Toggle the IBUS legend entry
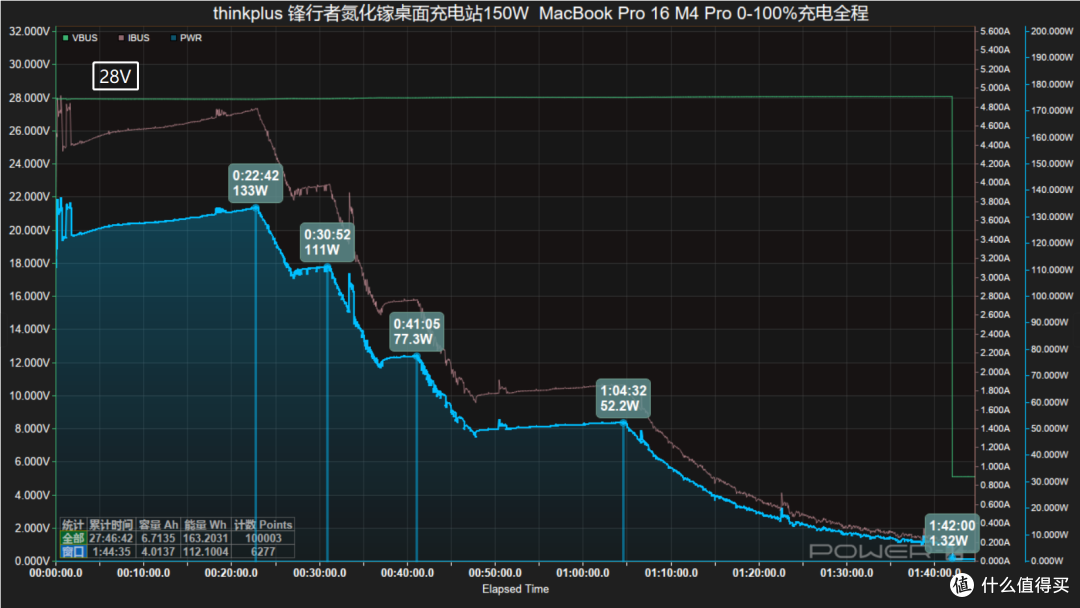The width and height of the screenshot is (1080, 608). 134,38
